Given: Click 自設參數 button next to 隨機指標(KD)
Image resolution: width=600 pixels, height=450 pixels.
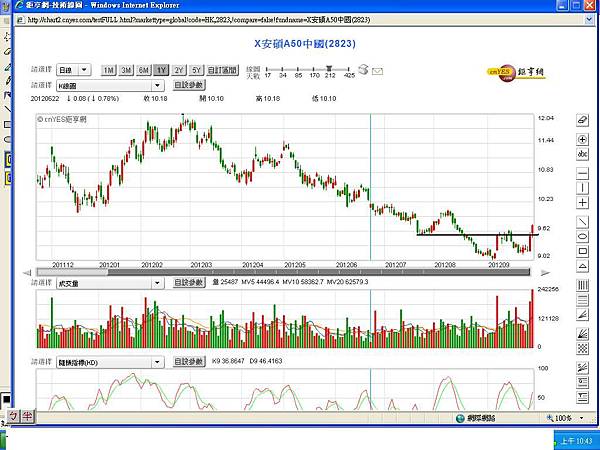Looking at the screenshot, I should pyautogui.click(x=189, y=361).
